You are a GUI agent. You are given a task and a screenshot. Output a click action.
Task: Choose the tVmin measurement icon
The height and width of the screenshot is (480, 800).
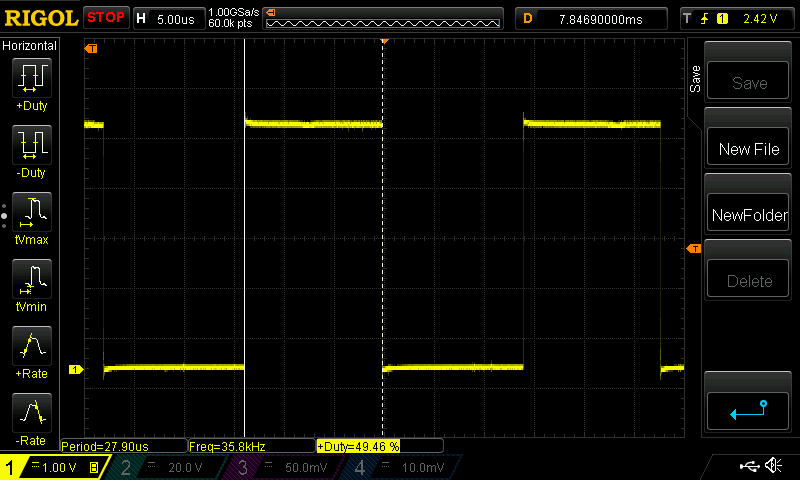31,279
